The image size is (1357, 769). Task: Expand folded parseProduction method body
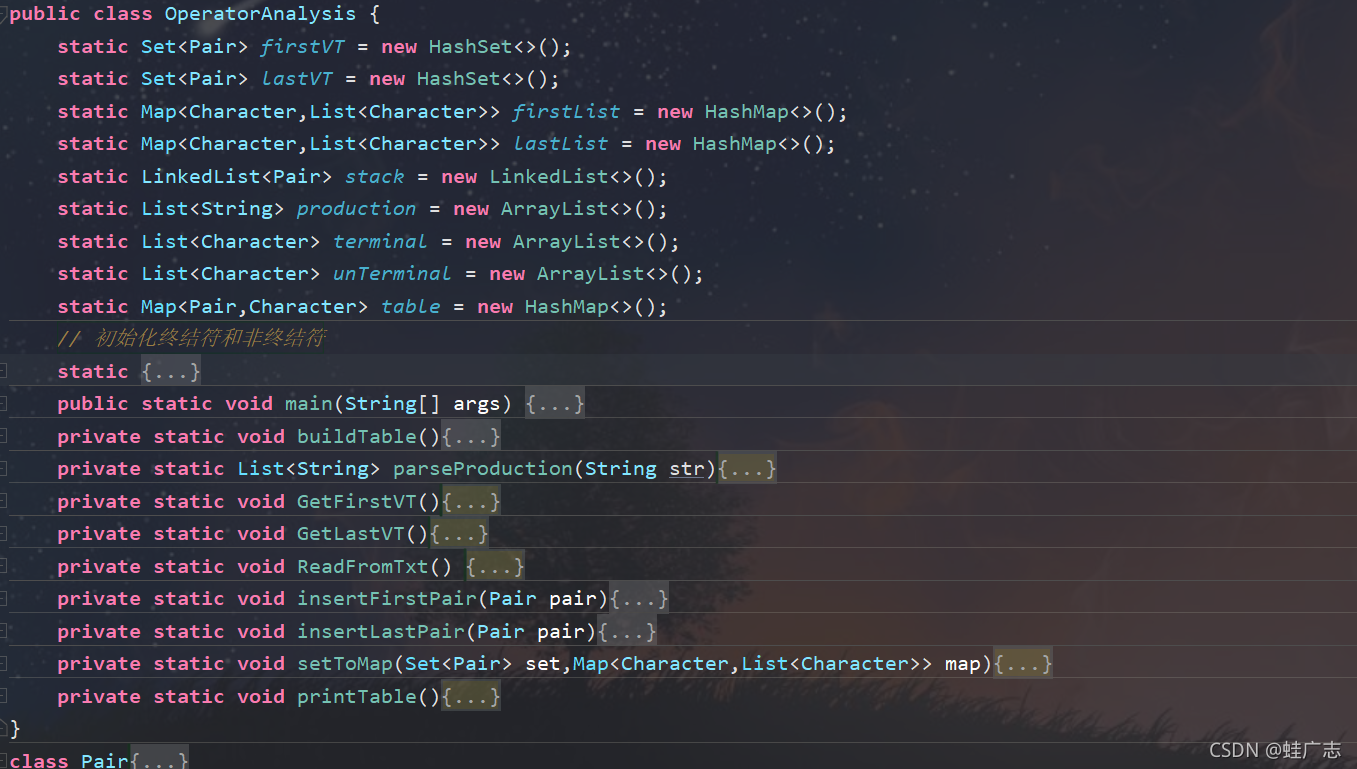point(747,469)
